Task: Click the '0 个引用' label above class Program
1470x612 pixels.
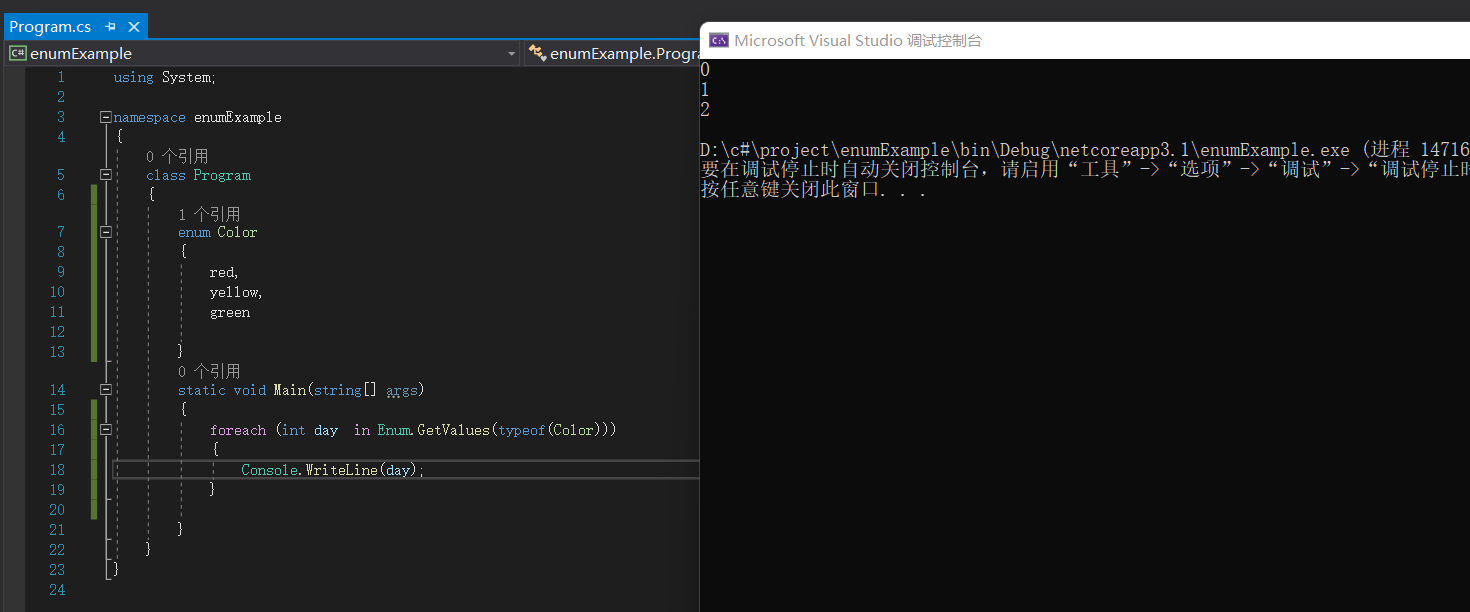Action: (177, 156)
